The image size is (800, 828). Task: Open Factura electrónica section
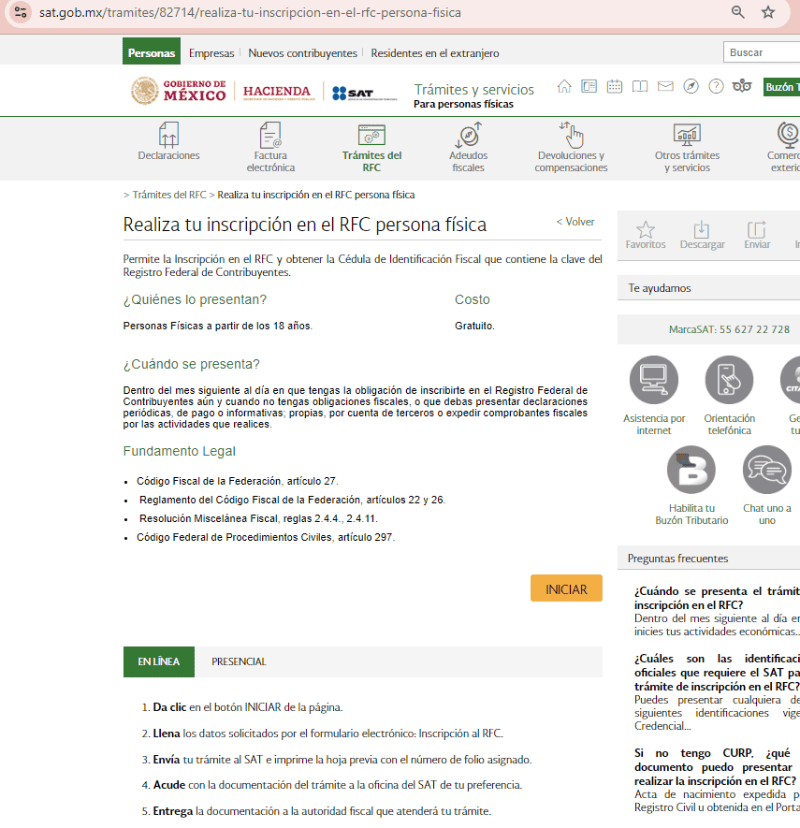270,147
